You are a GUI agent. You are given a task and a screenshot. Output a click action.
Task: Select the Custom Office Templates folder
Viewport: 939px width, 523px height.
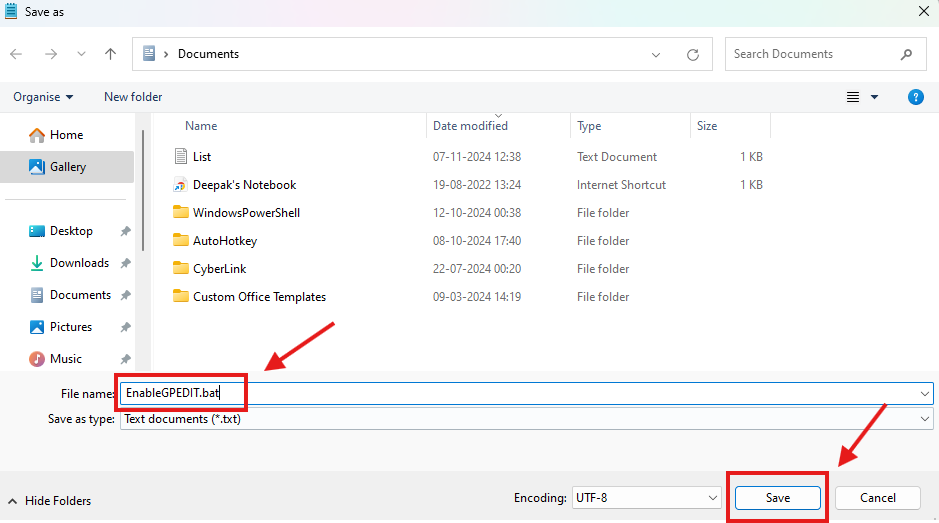point(259,297)
